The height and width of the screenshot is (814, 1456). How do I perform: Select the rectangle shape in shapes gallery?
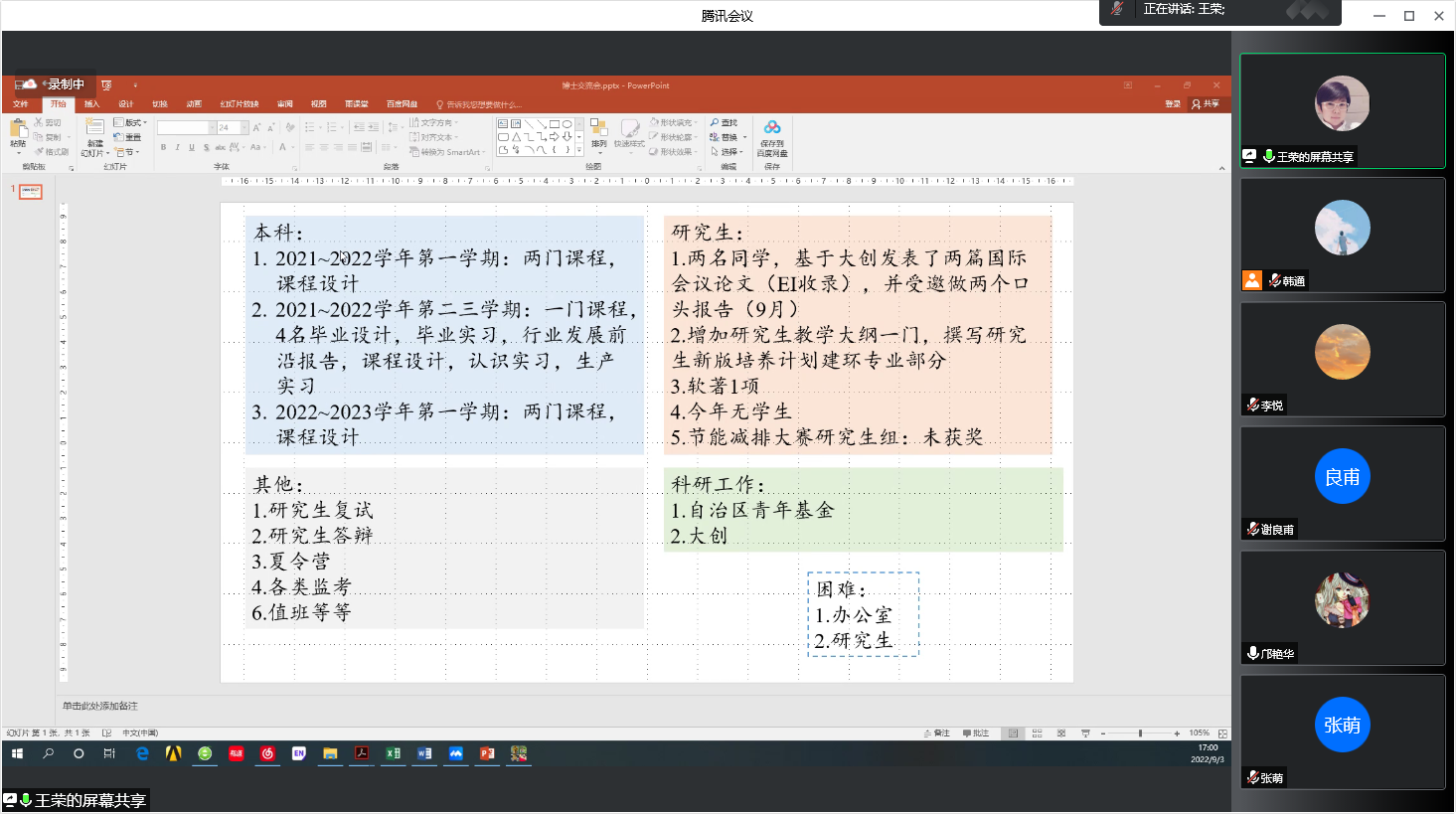click(554, 124)
